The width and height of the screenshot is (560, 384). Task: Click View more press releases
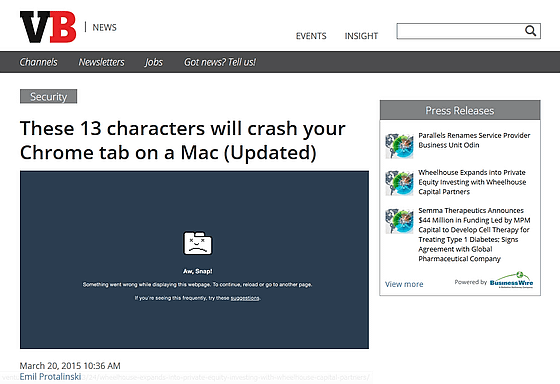[404, 284]
